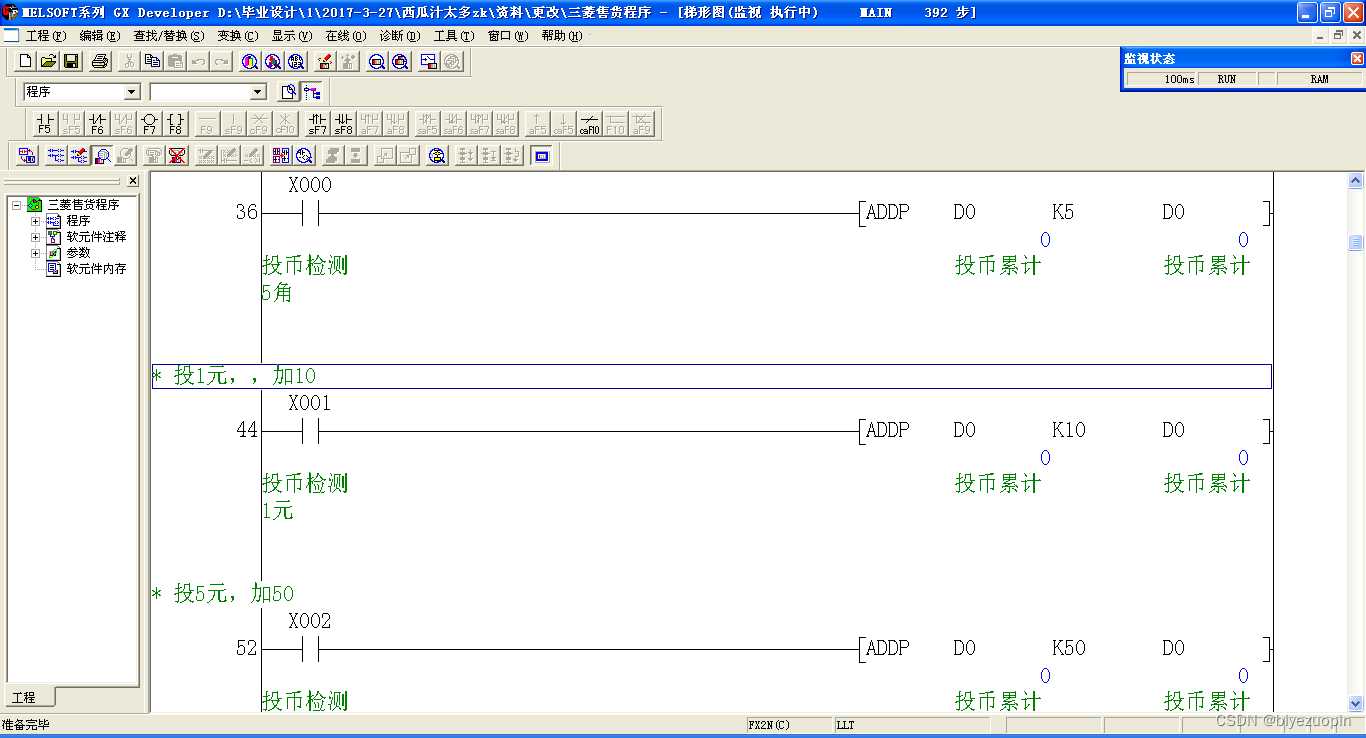Close the 监视状态 monitor status window

click(x=1357, y=59)
